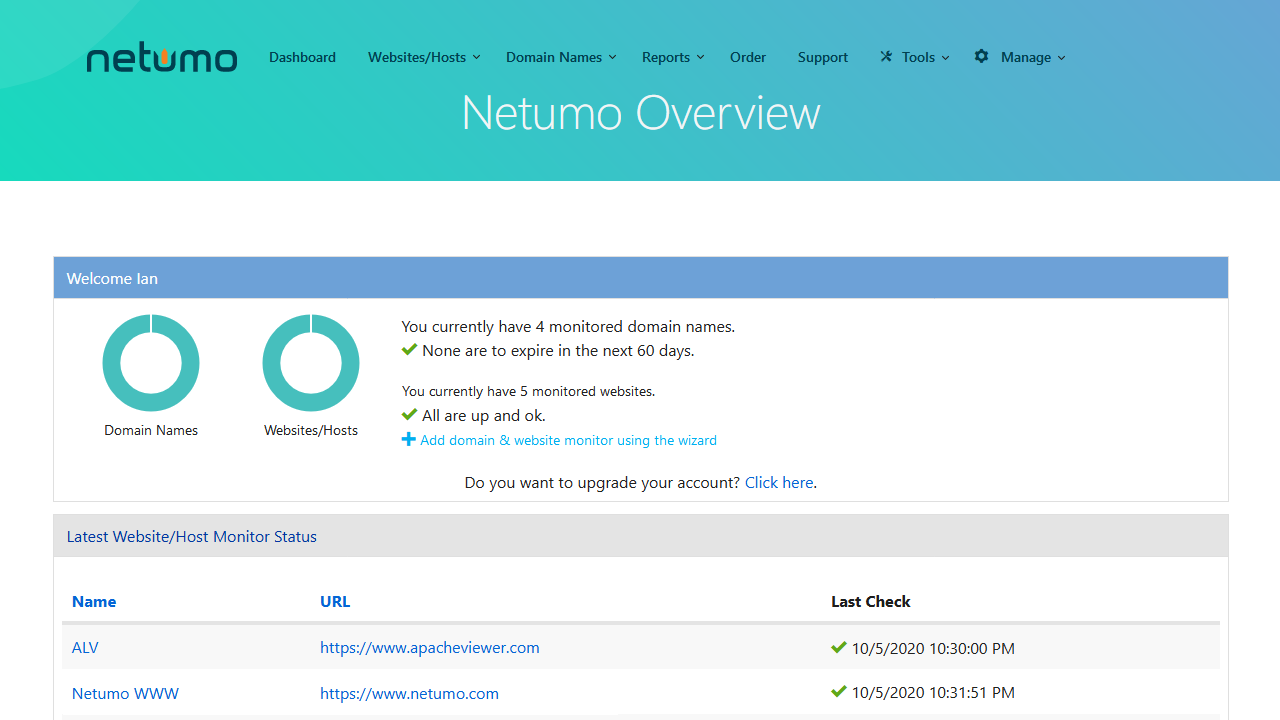Screen dimensions: 1280x720
Task: Click the green checkmark in Netumo WWW row
Action: coord(839,692)
